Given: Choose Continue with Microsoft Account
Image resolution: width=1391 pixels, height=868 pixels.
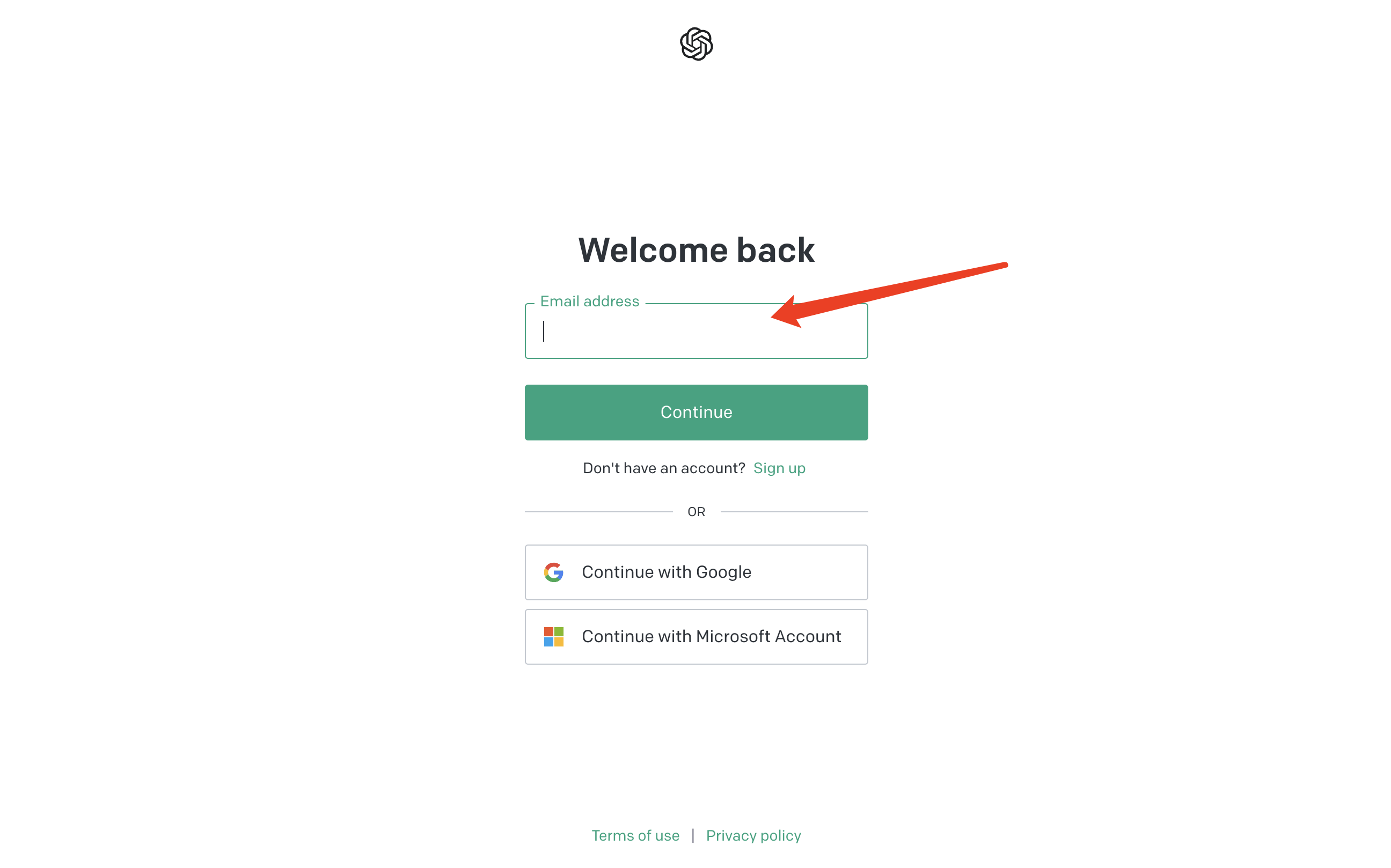Looking at the screenshot, I should [x=696, y=637].
